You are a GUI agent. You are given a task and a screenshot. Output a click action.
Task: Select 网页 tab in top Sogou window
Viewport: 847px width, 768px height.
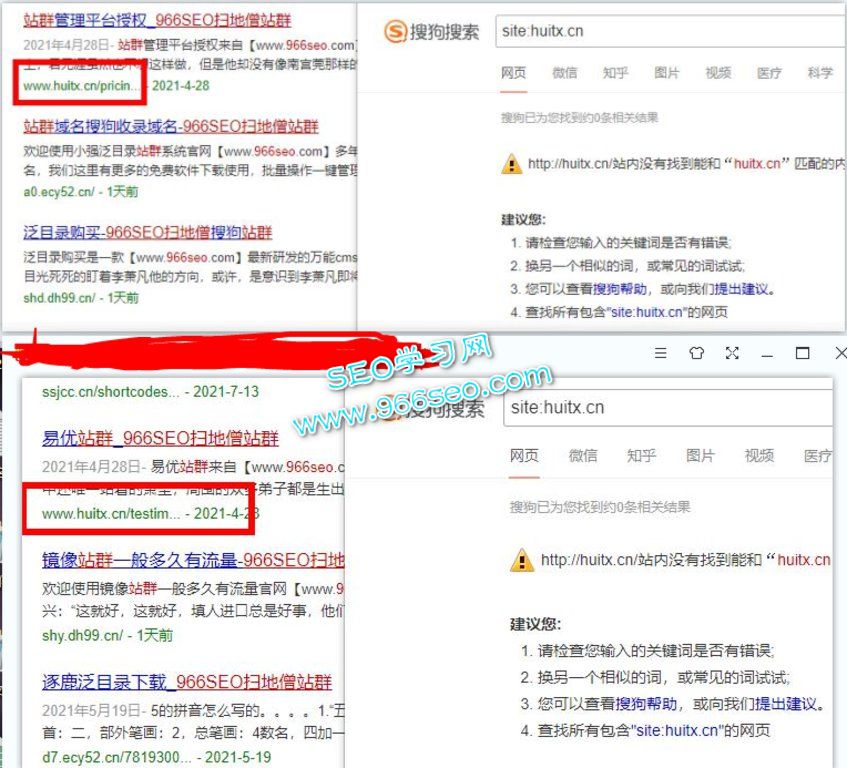pyautogui.click(x=513, y=72)
